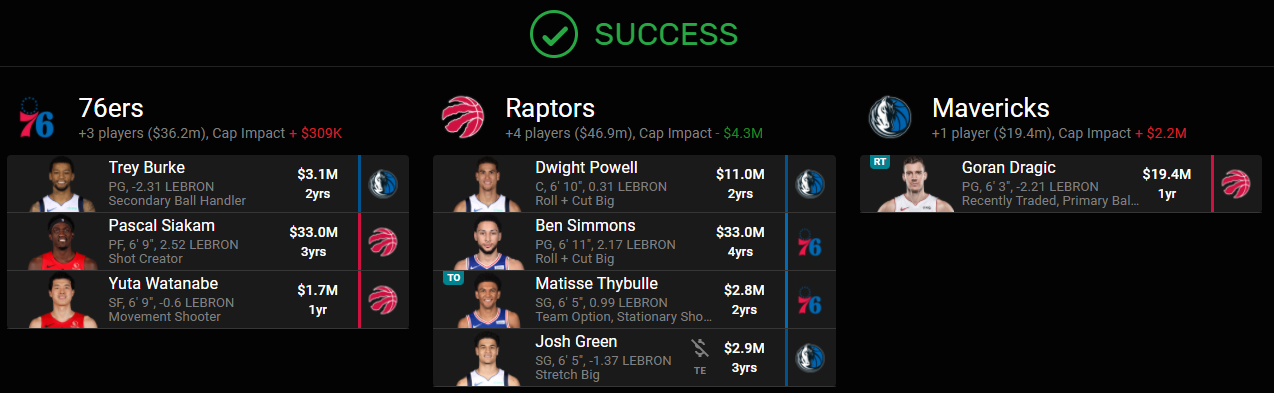Click Raptors logo in Pascal Siakam row
This screenshot has width=1274, height=394.
pyautogui.click(x=384, y=242)
